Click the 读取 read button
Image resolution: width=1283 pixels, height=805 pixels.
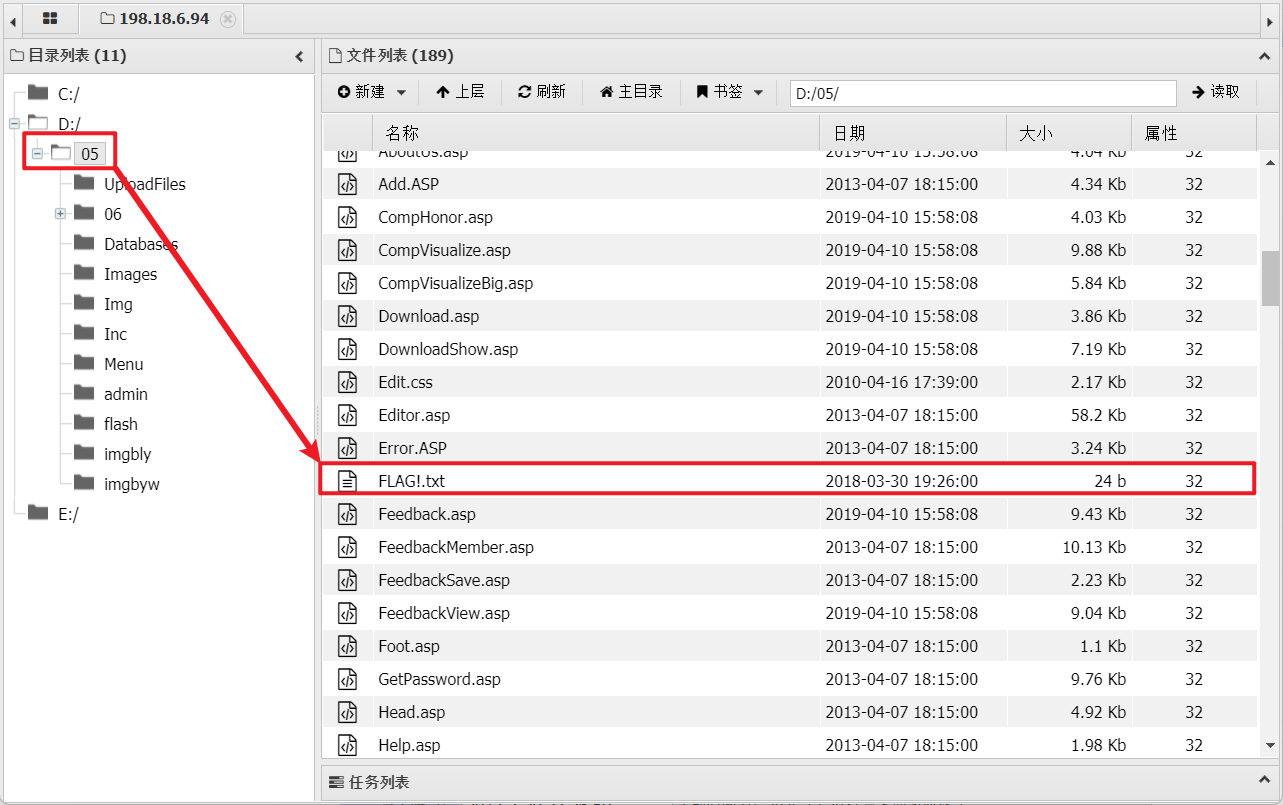[1216, 92]
